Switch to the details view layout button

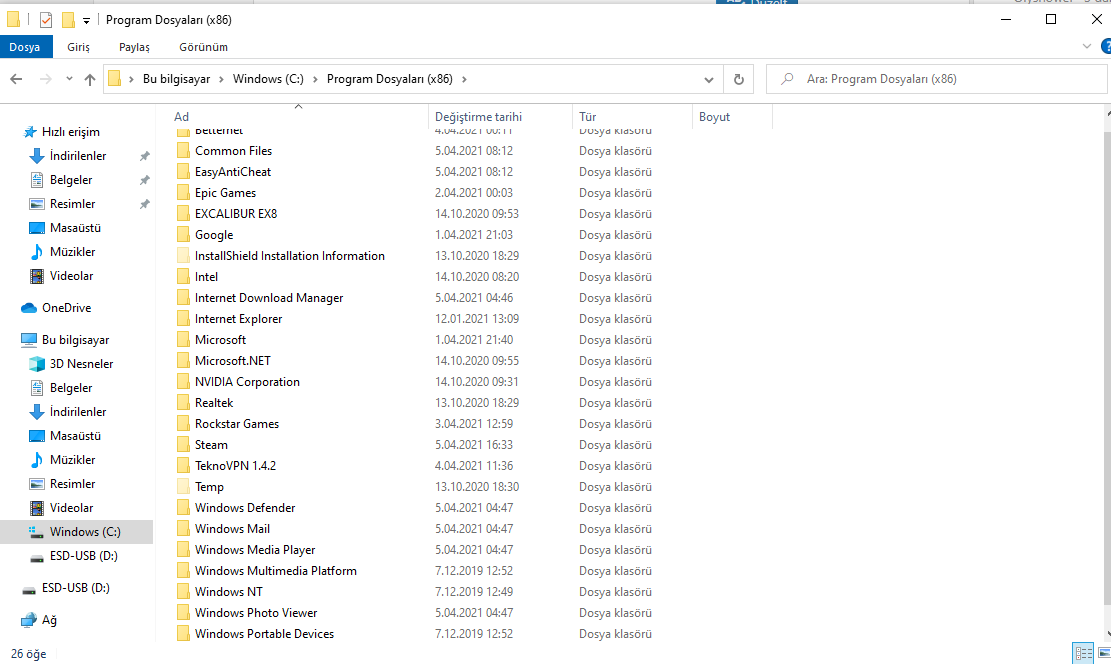click(x=1083, y=653)
